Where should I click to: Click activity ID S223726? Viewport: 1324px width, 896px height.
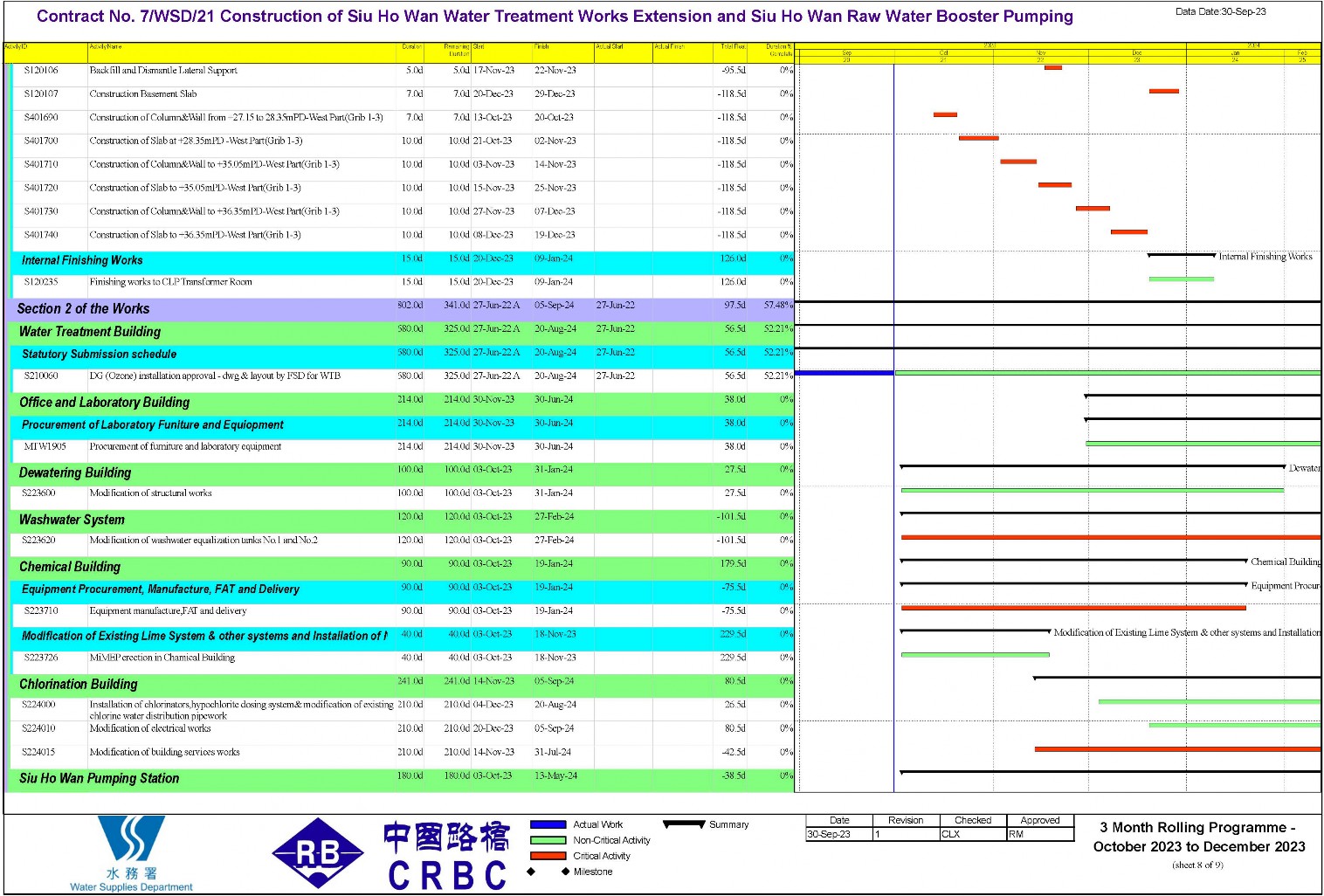tap(41, 658)
